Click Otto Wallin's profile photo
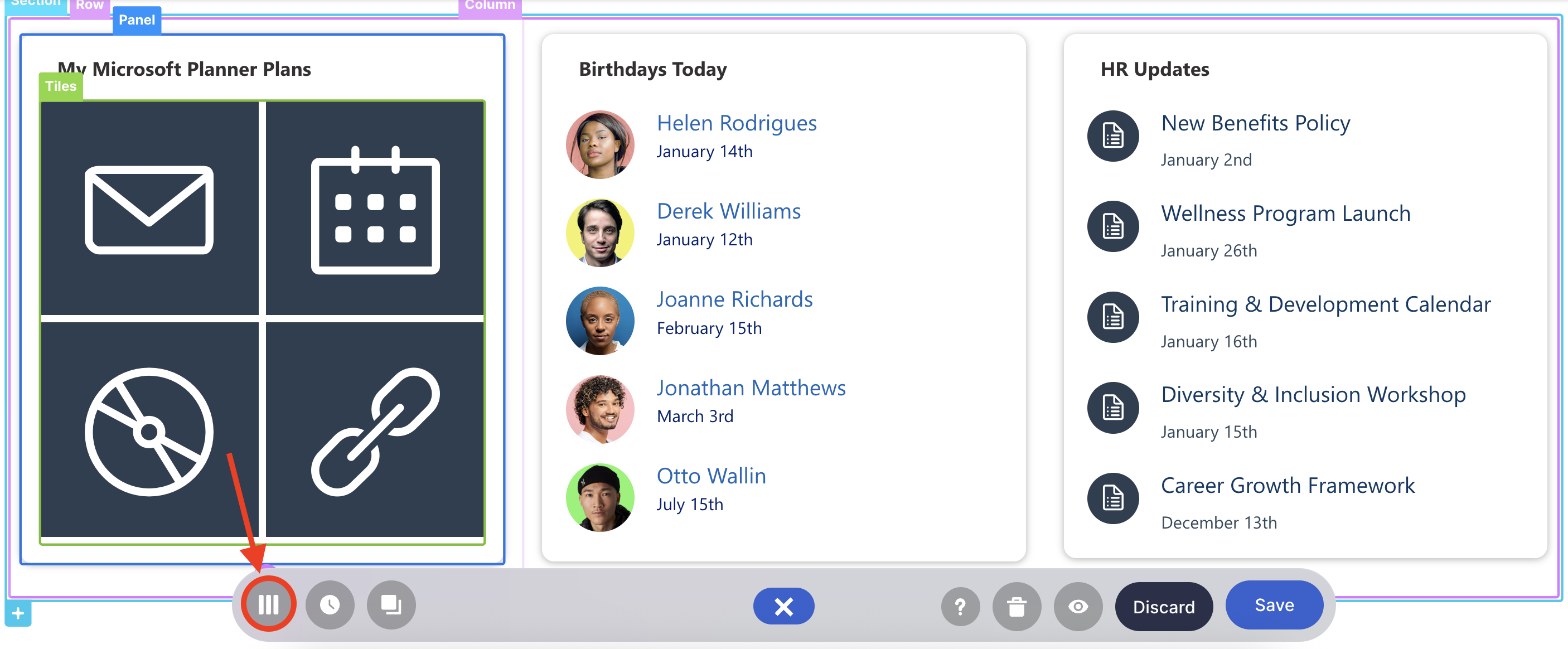Viewport: 1568px width, 649px height. (599, 497)
